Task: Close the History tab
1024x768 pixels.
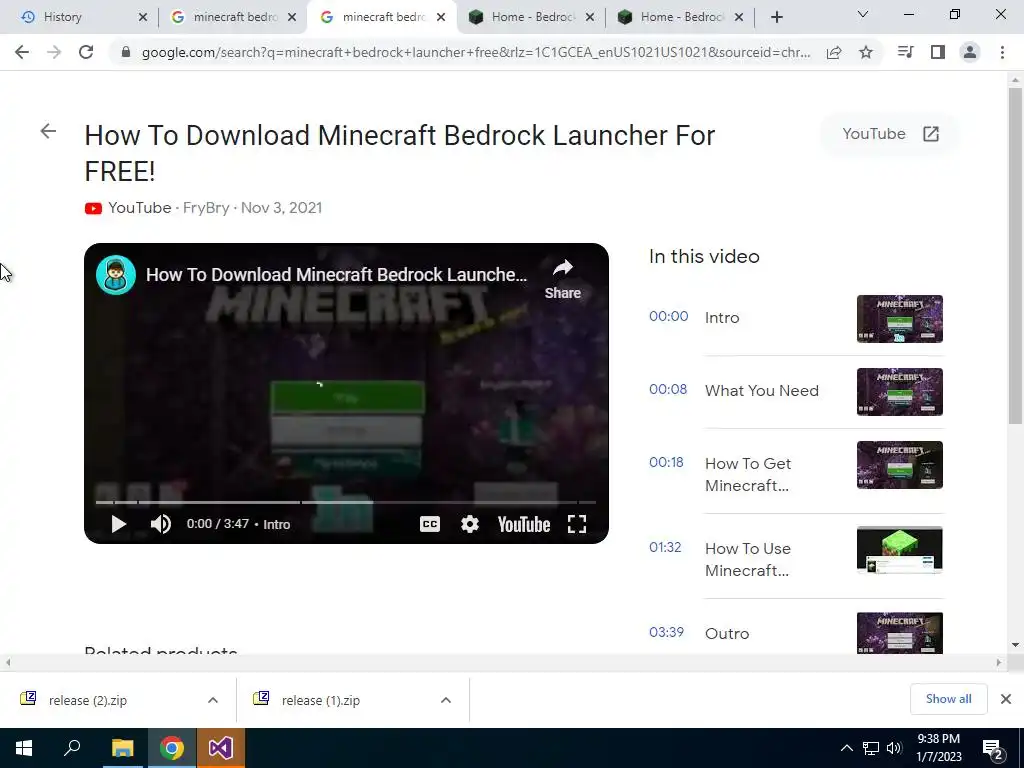Action: point(143,17)
